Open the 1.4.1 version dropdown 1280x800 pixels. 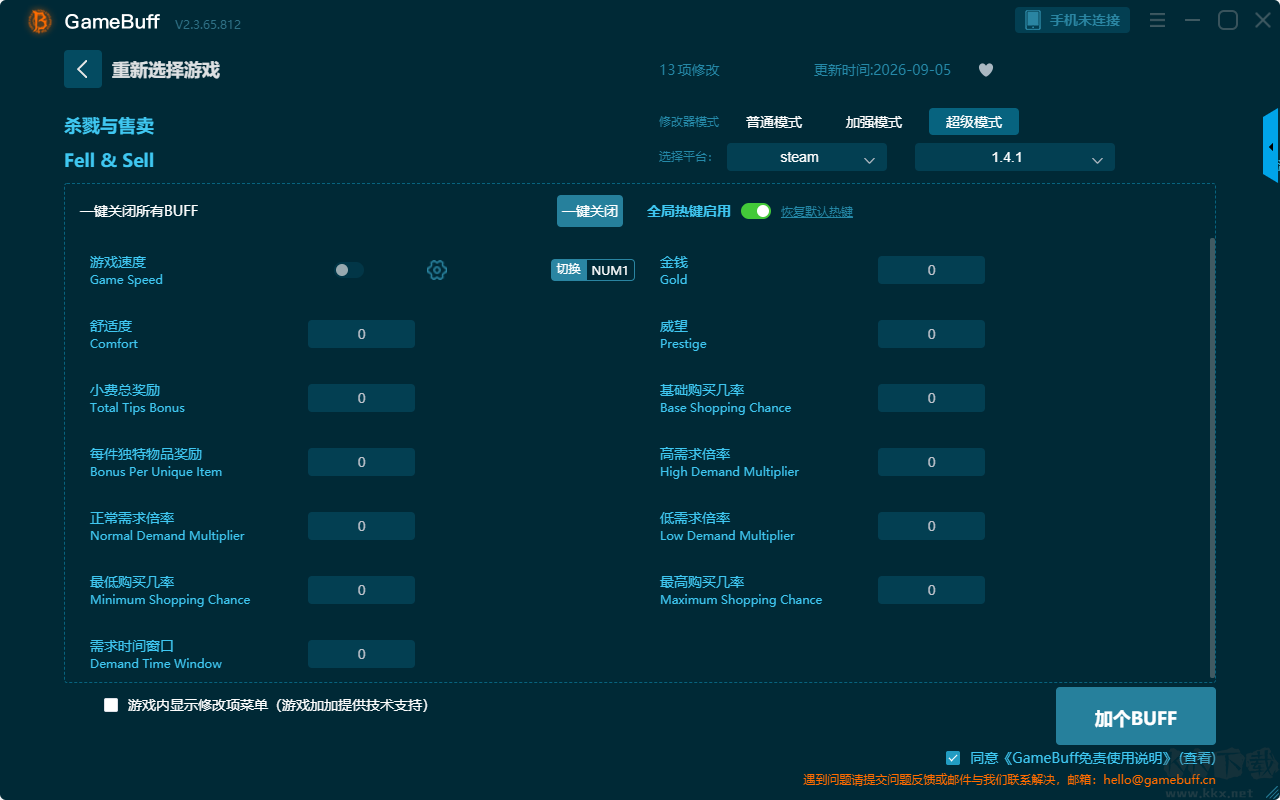[x=1015, y=157]
